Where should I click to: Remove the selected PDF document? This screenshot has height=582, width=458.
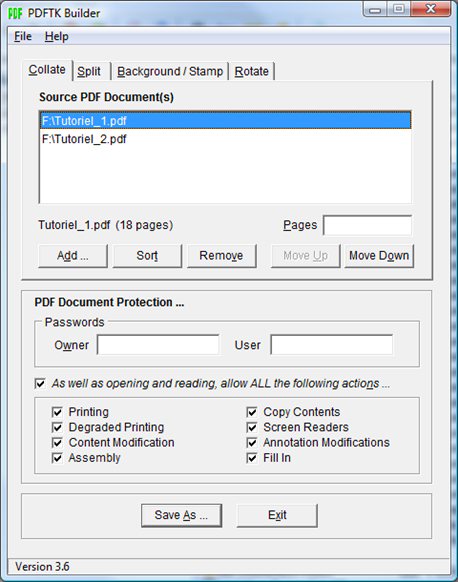(222, 255)
